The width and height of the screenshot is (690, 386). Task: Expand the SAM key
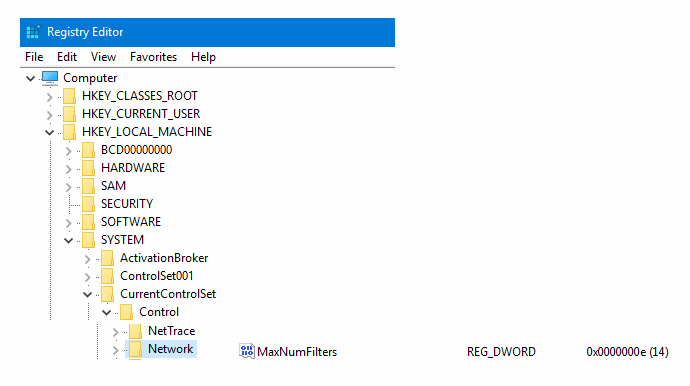[x=69, y=187]
